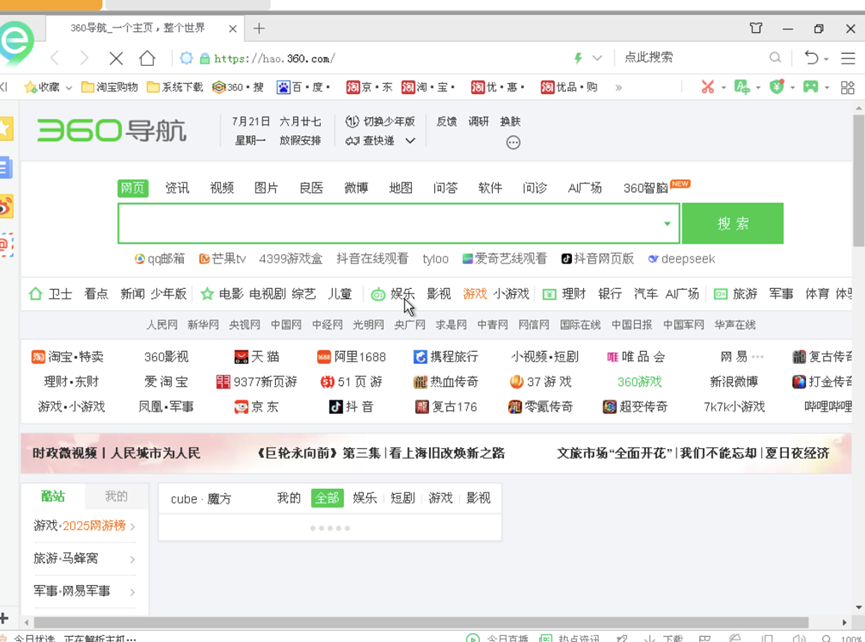The height and width of the screenshot is (642, 865).
Task: Open the 携程旅行 site link
Action: 446,357
